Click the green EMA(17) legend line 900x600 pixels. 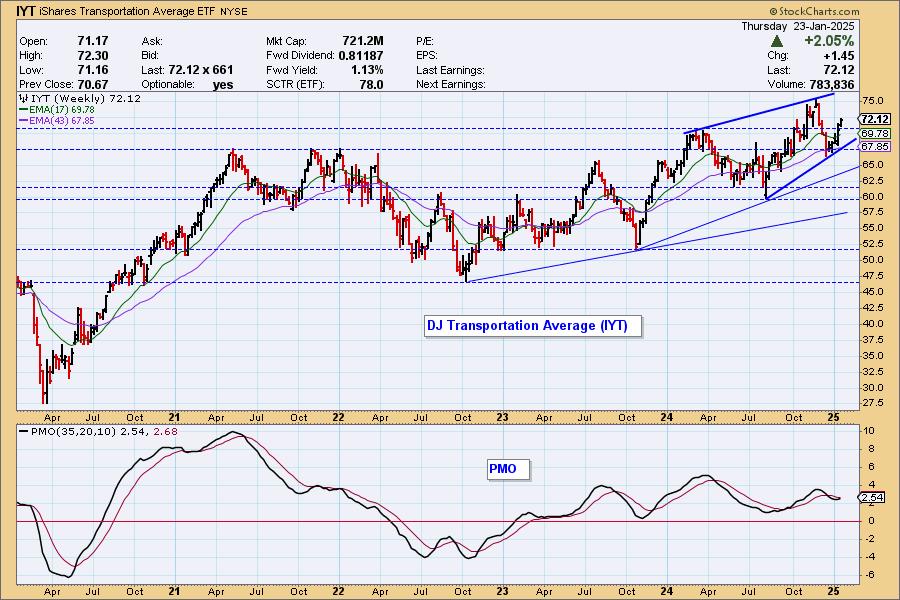tap(23, 109)
